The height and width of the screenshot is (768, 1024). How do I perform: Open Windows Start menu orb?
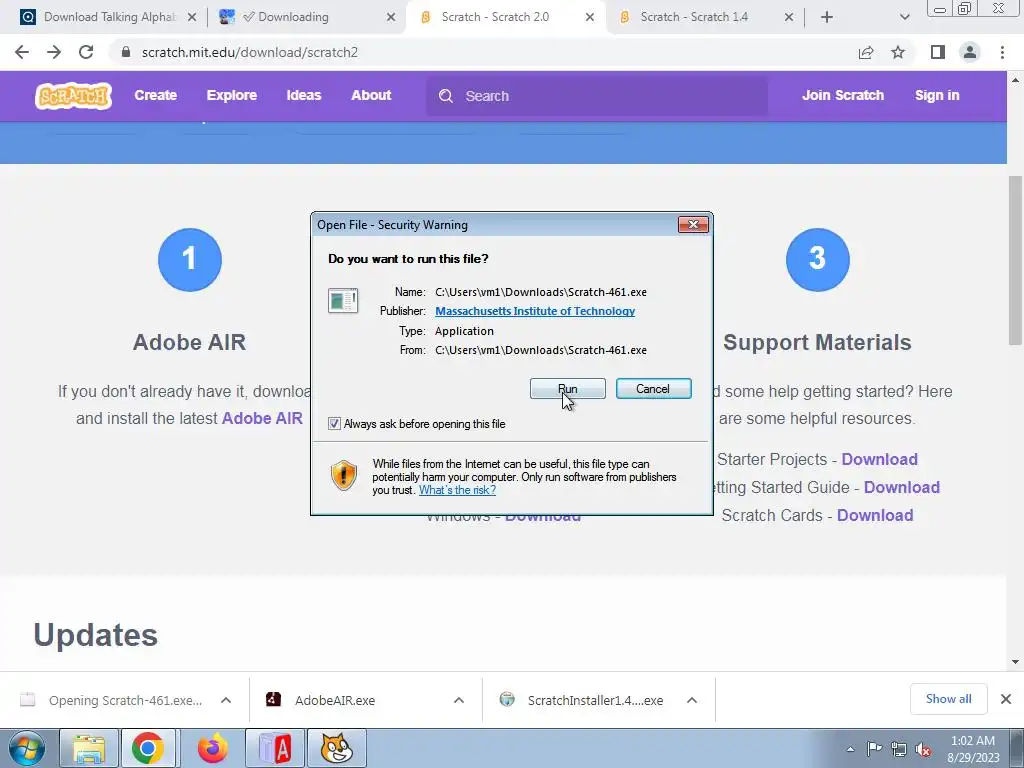coord(27,748)
